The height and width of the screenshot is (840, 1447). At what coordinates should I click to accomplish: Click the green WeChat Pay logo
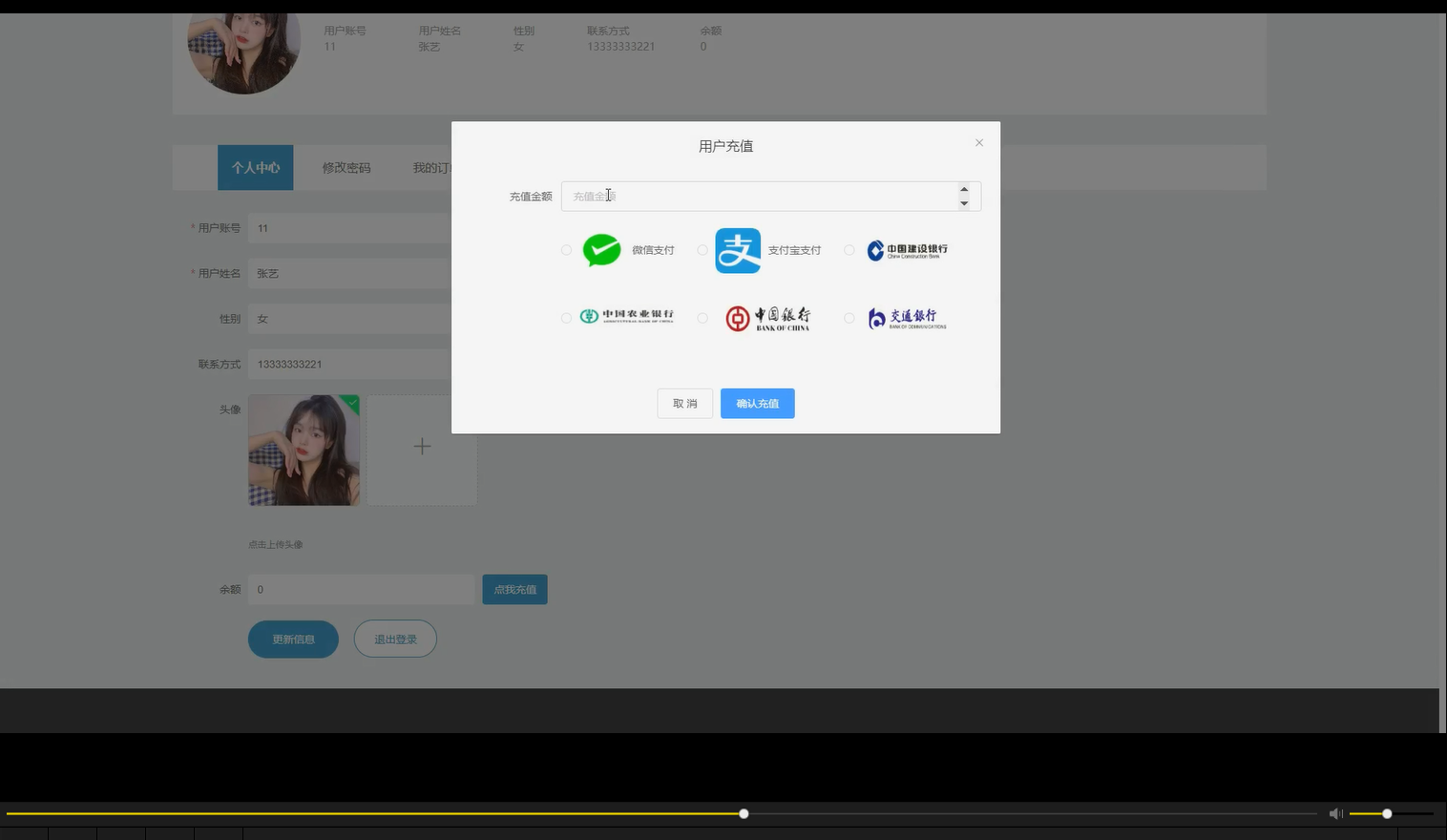tap(601, 250)
